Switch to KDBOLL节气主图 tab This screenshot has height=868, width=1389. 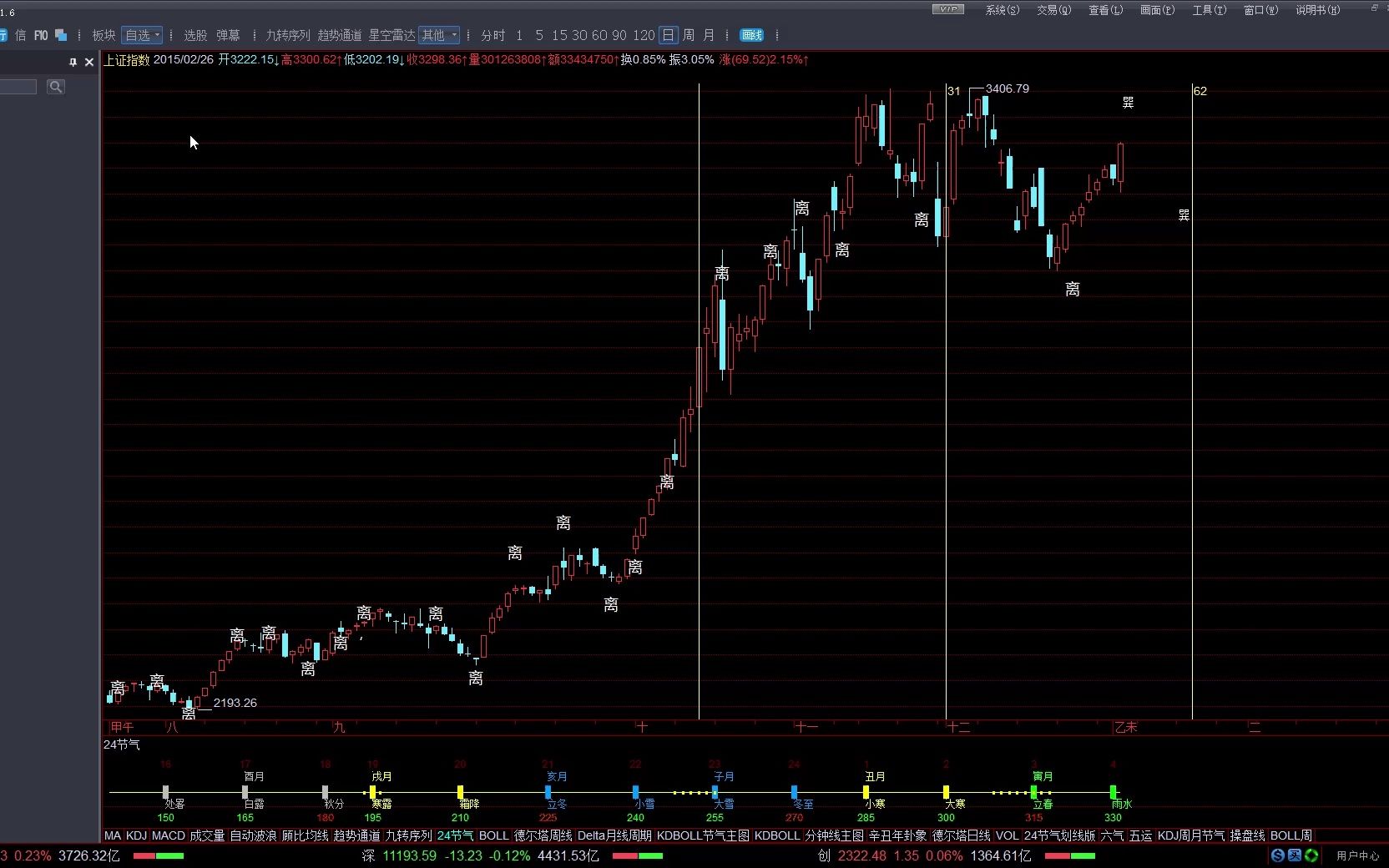[703, 835]
